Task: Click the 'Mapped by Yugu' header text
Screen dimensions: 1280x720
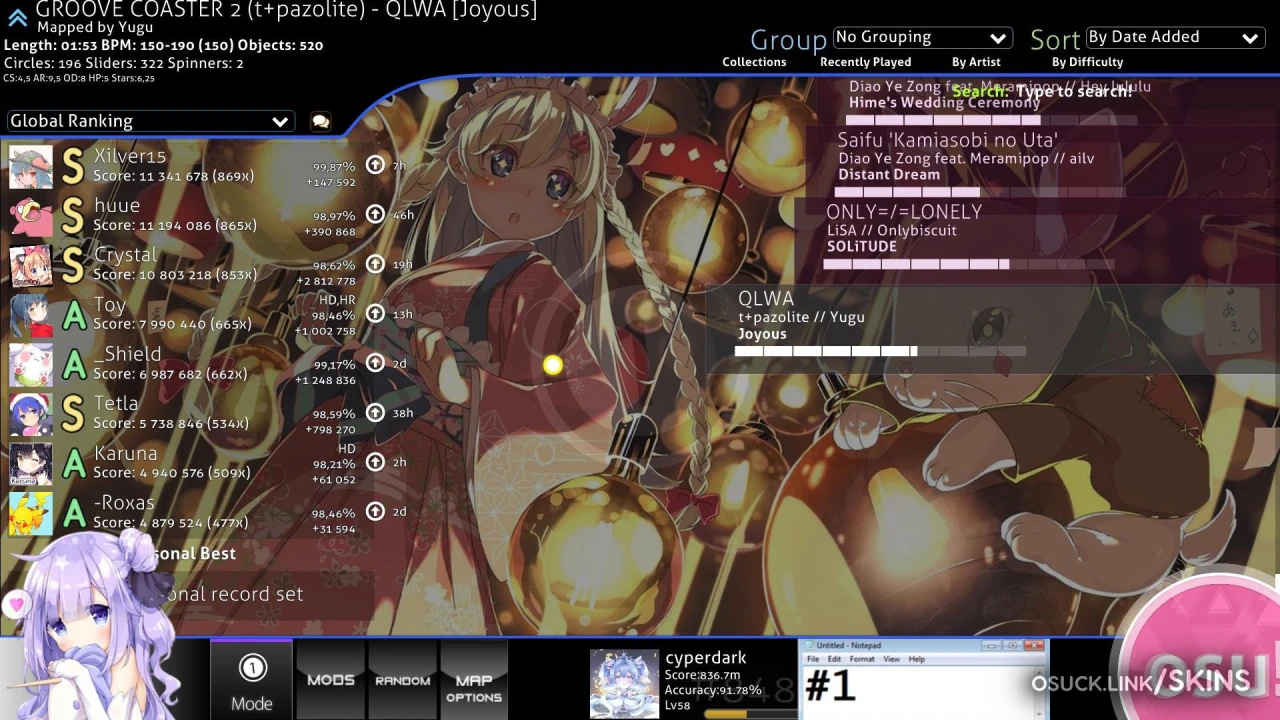Action: click(95, 28)
